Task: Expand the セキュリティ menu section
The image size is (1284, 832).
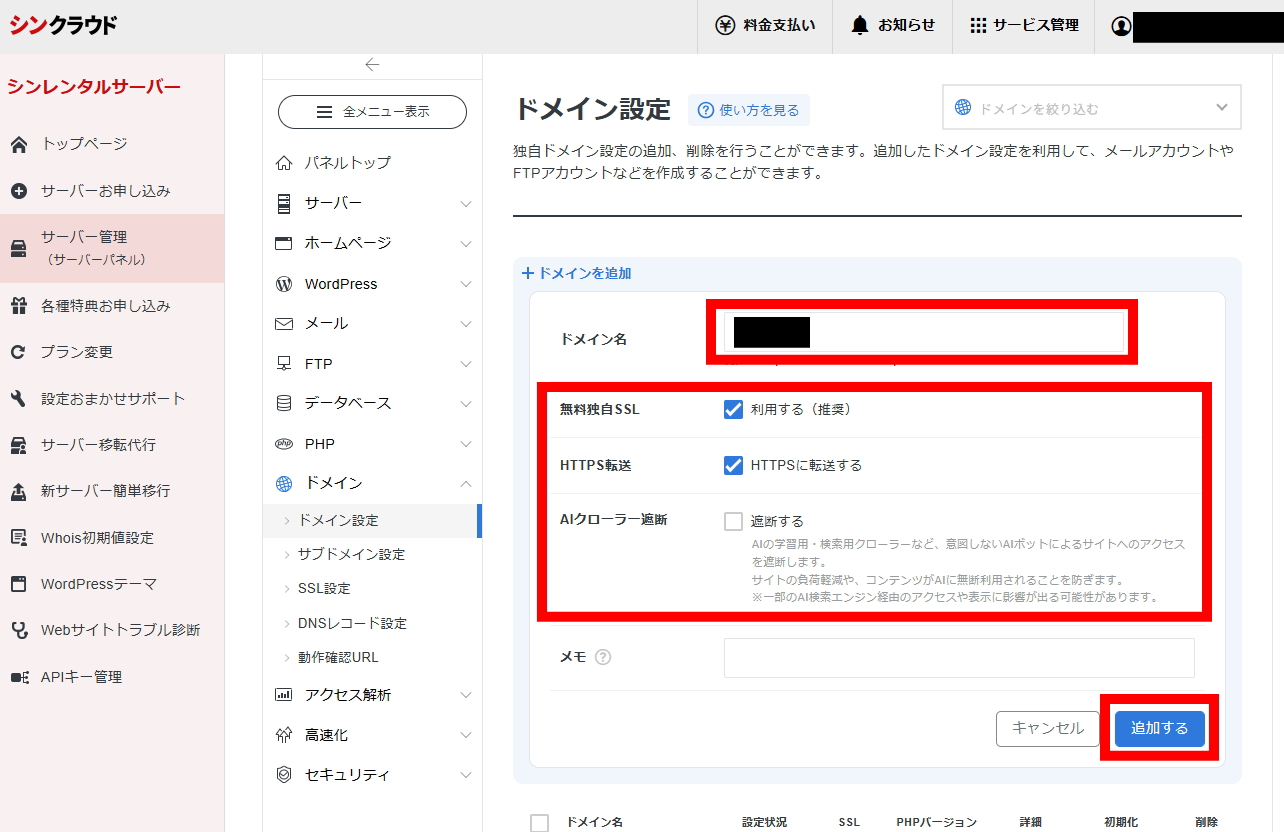Action: click(373, 775)
